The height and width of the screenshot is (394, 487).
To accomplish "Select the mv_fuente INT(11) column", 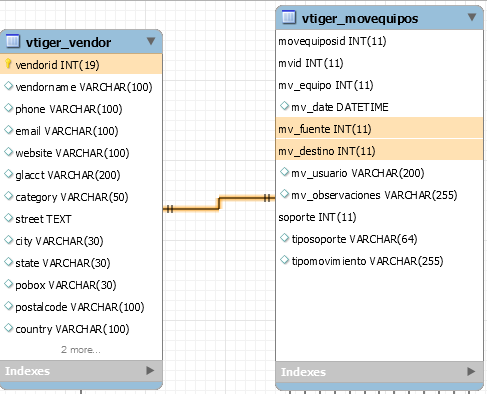I will (x=379, y=129).
